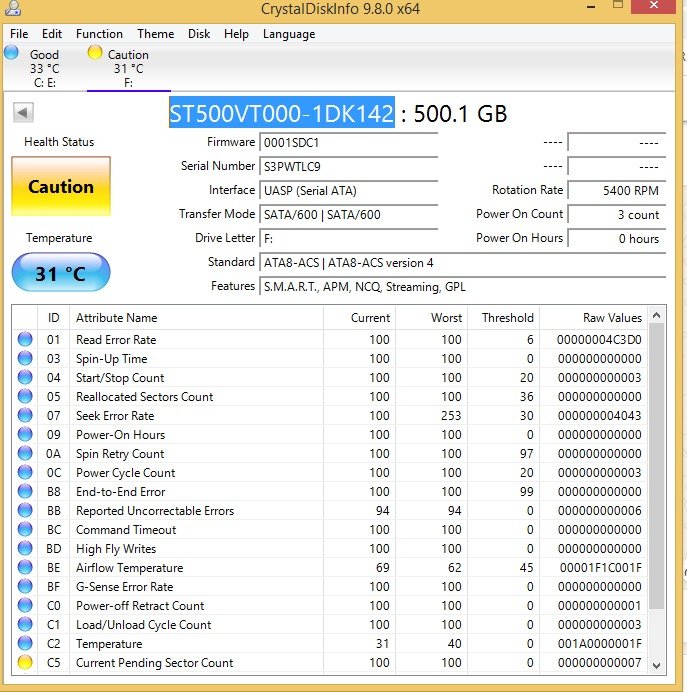The height and width of the screenshot is (692, 687).
Task: Go to previous disk with left arrow
Action: click(x=23, y=113)
